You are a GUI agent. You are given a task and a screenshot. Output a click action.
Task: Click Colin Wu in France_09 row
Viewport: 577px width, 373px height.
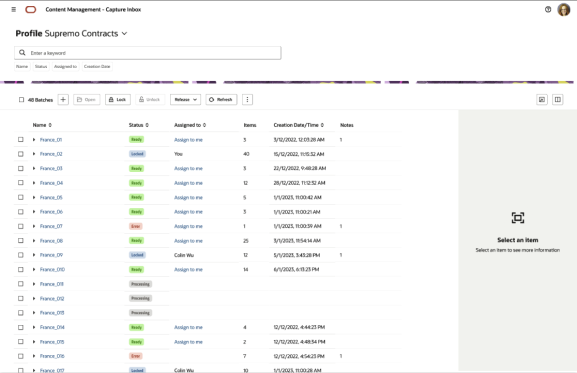pyautogui.click(x=184, y=255)
